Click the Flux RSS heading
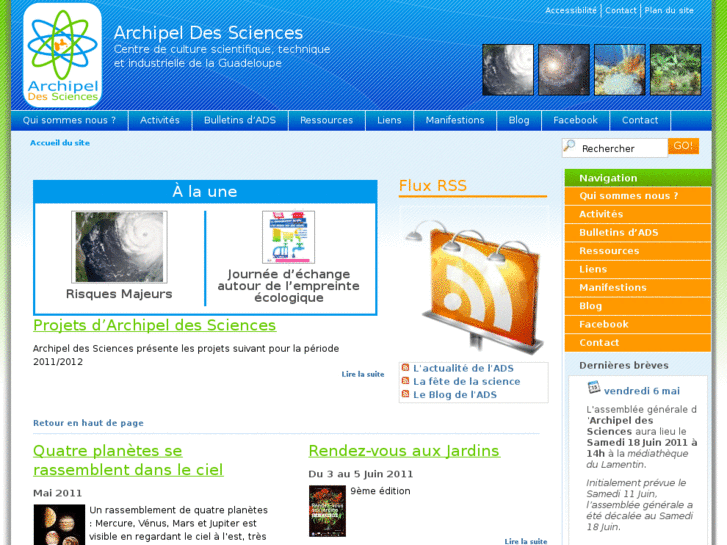 [433, 186]
